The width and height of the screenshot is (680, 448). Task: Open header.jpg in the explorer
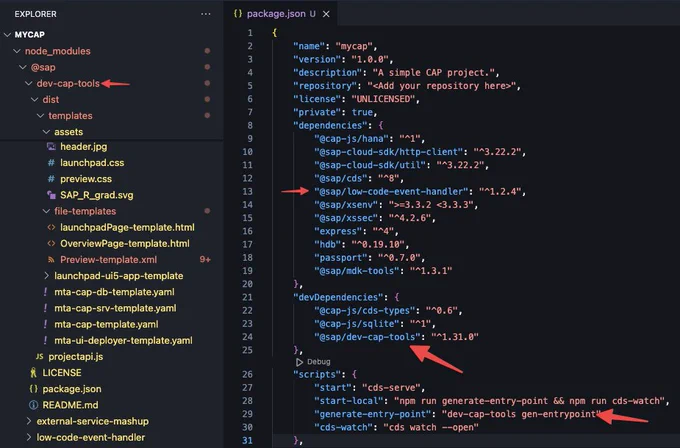[84, 147]
